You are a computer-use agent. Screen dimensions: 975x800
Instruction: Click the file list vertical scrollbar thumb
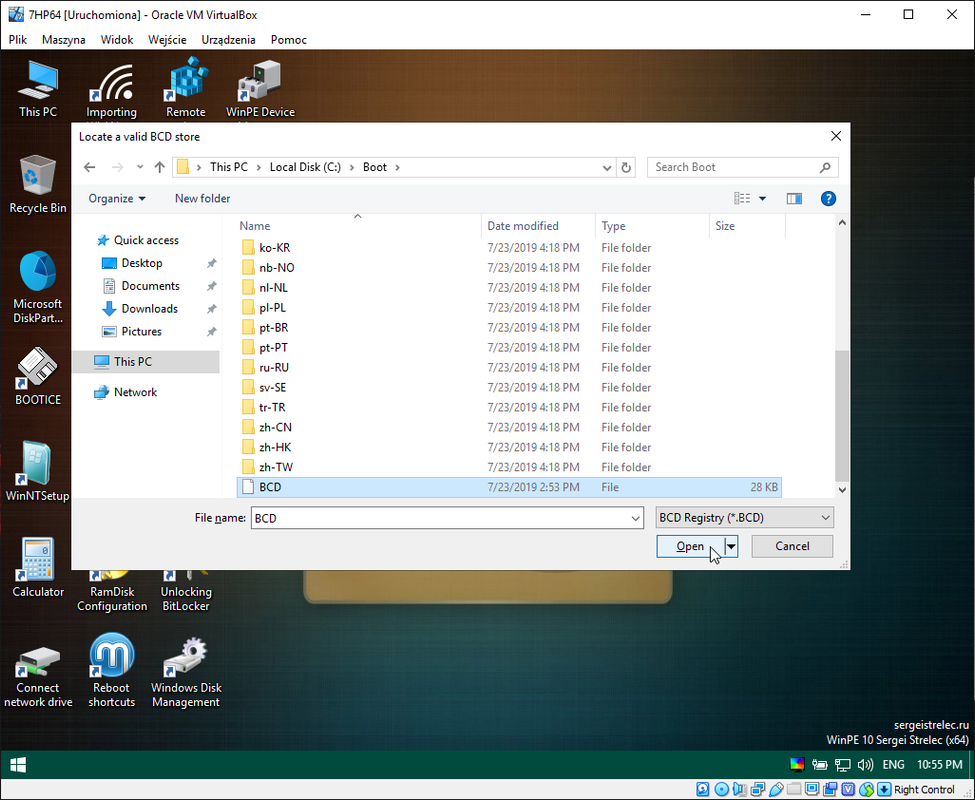842,415
